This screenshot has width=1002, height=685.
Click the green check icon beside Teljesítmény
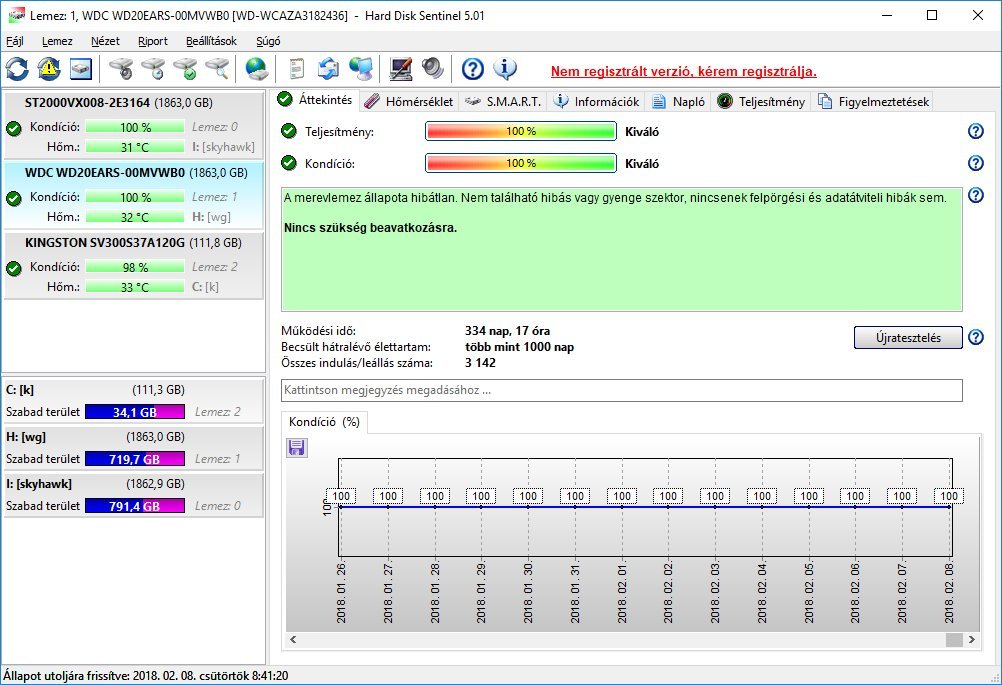pos(289,131)
